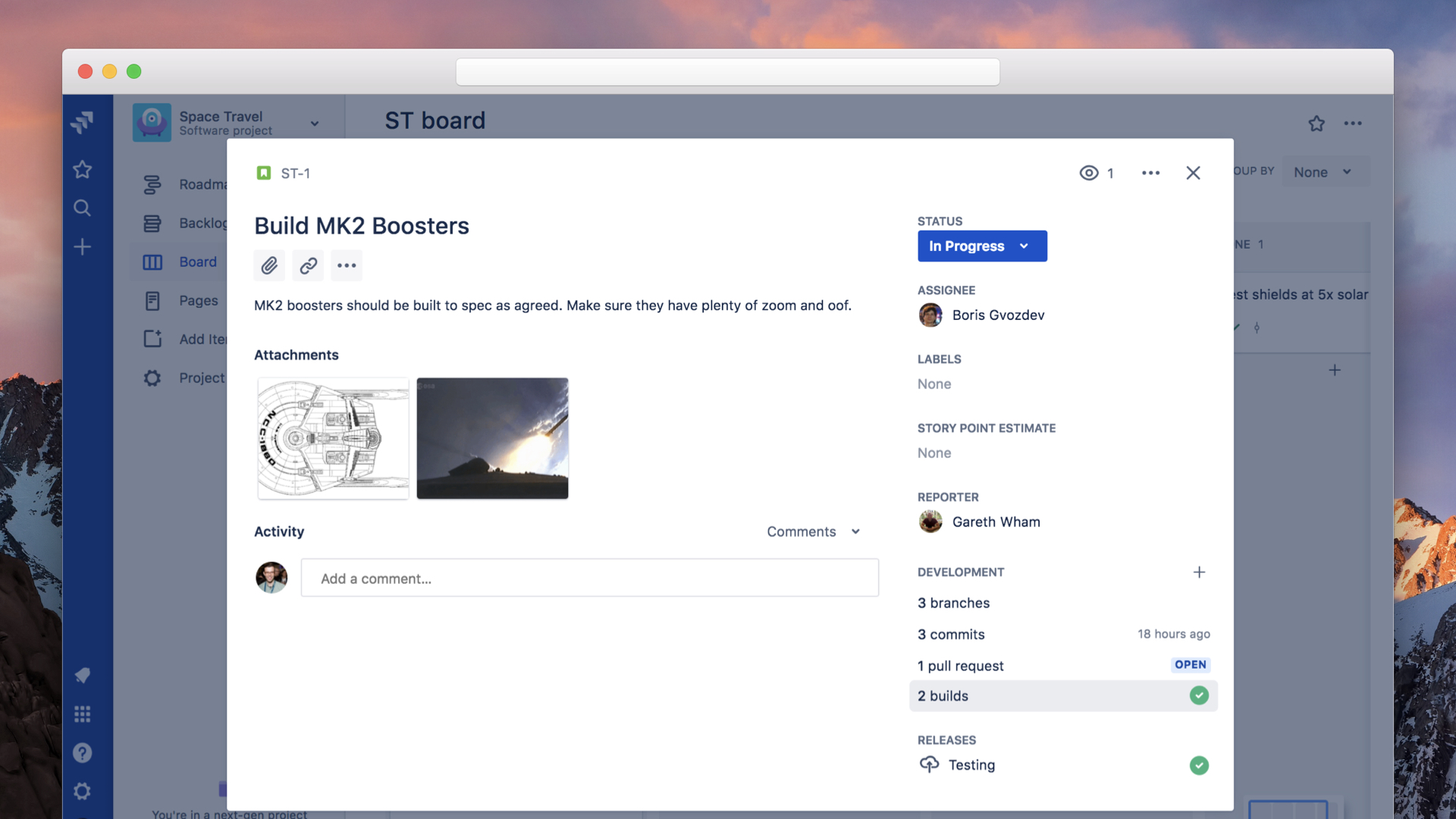Screen dimensions: 1456x819
Task: Click the Add Item icon in project menu
Action: [x=152, y=339]
